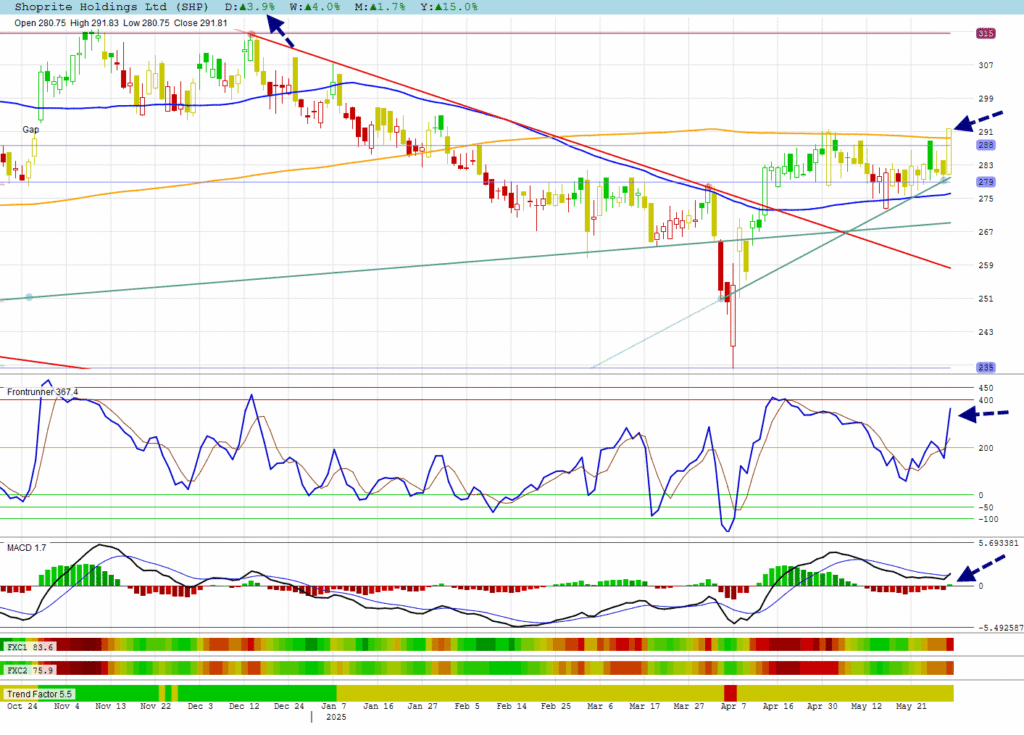1024x735 pixels.
Task: Click the Jan 16 date label
Action: 378,706
